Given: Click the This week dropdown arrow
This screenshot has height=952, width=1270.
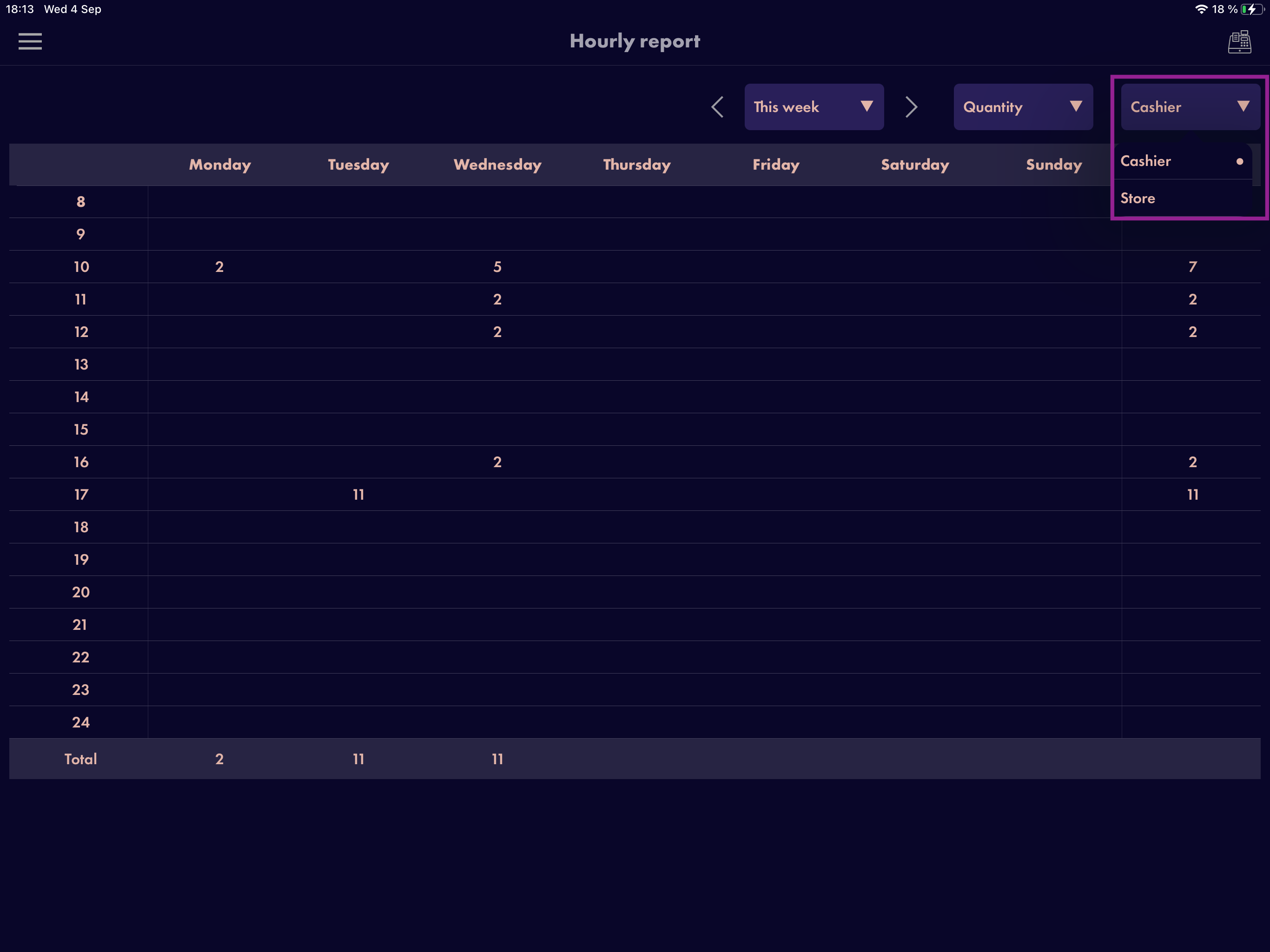Looking at the screenshot, I should [x=867, y=106].
